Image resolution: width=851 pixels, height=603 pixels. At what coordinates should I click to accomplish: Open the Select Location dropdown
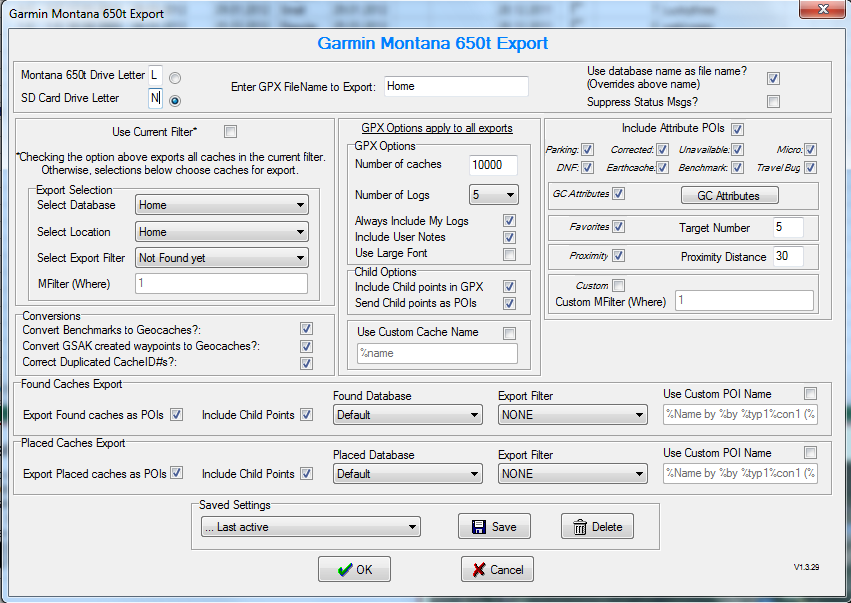coord(221,232)
